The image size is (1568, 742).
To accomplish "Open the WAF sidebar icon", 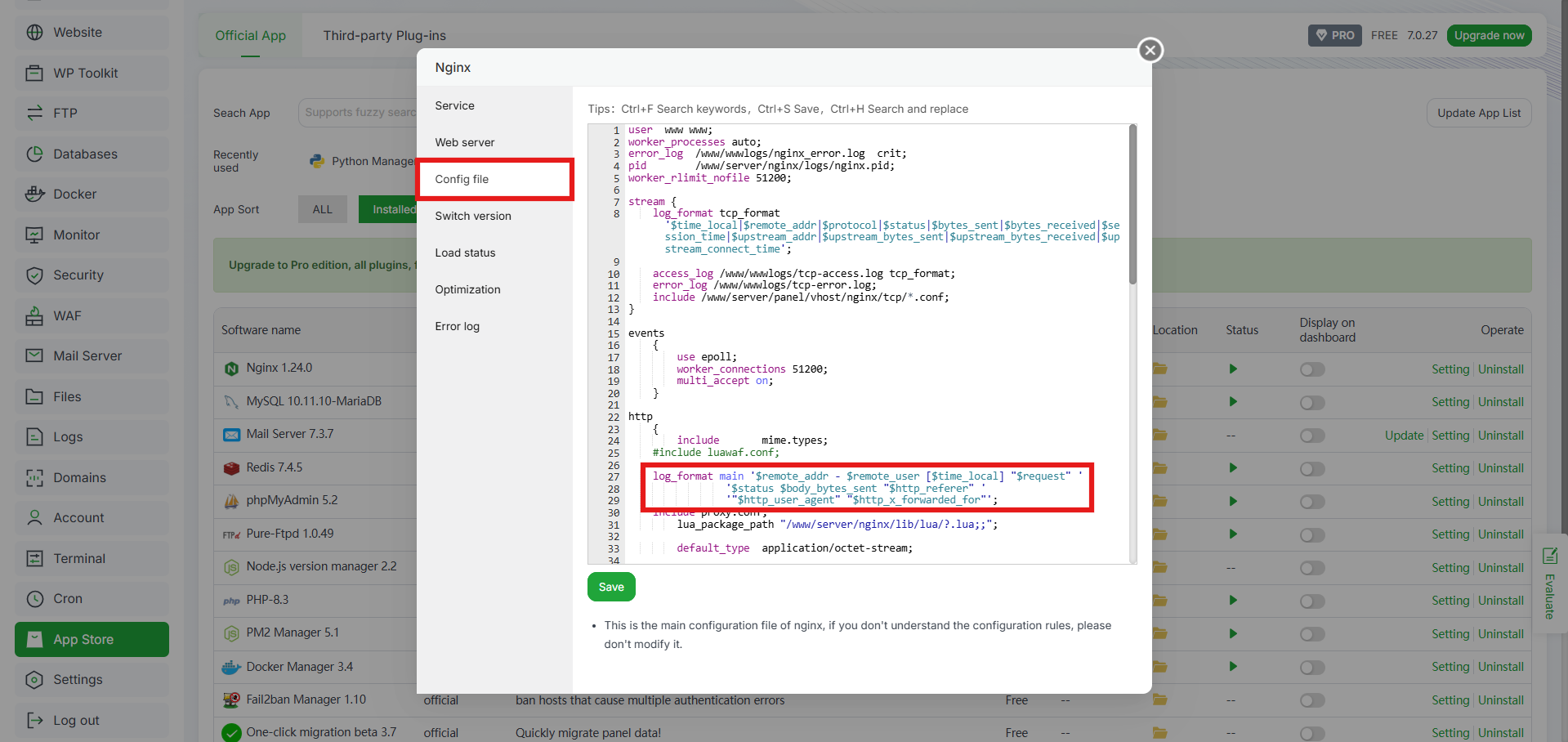I will pyautogui.click(x=34, y=315).
